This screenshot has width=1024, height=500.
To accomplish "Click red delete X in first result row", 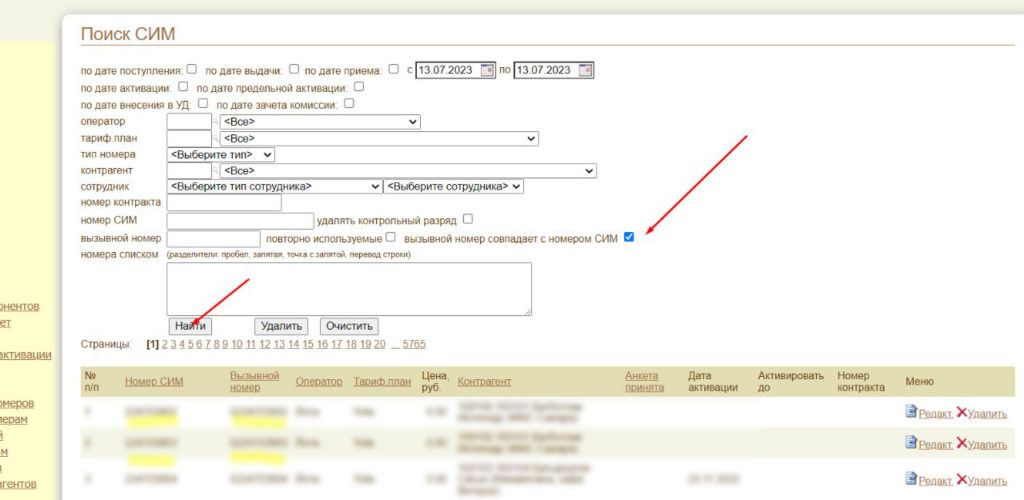I will [961, 412].
